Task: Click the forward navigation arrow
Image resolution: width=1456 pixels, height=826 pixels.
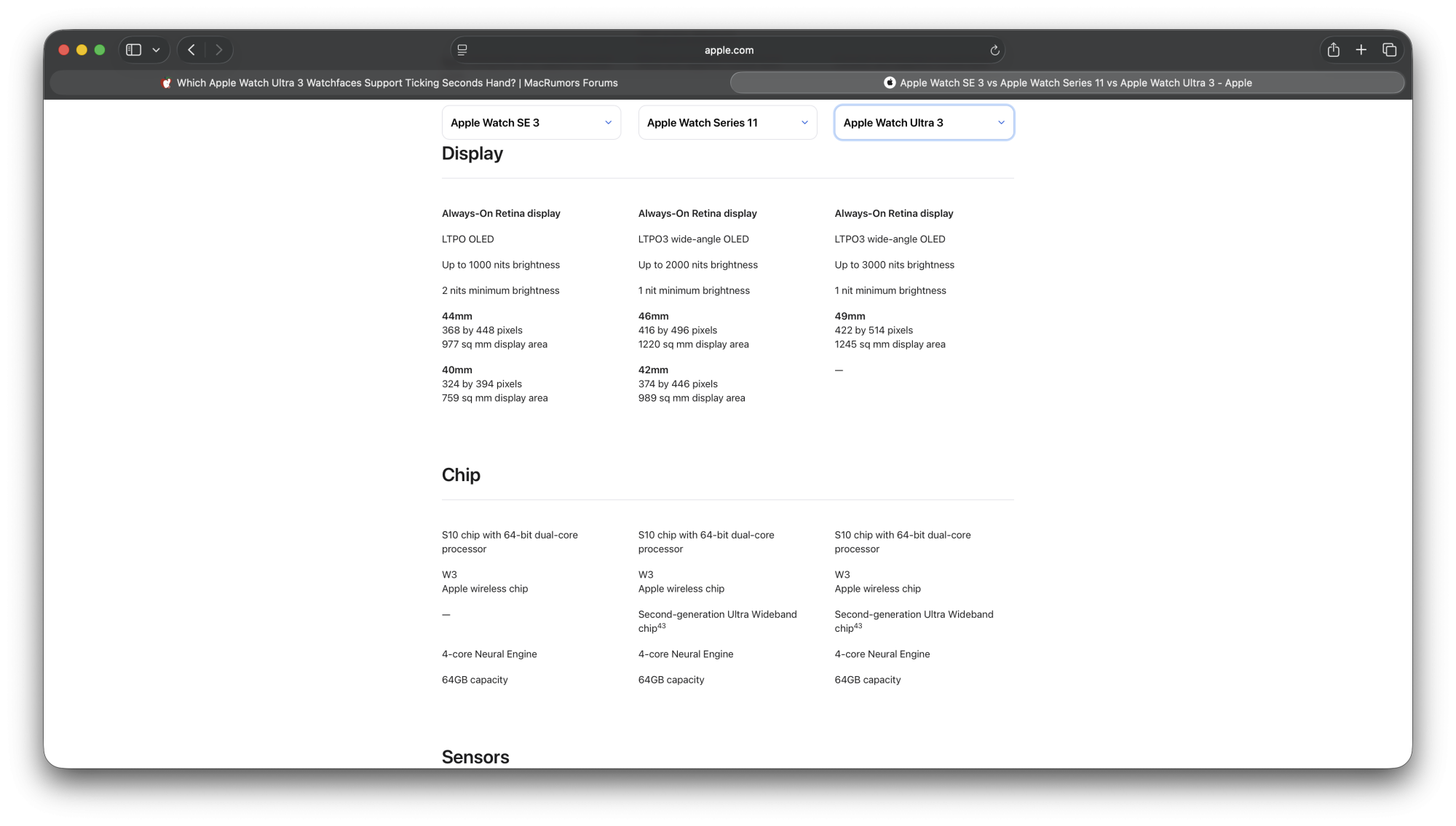Action: click(x=218, y=49)
